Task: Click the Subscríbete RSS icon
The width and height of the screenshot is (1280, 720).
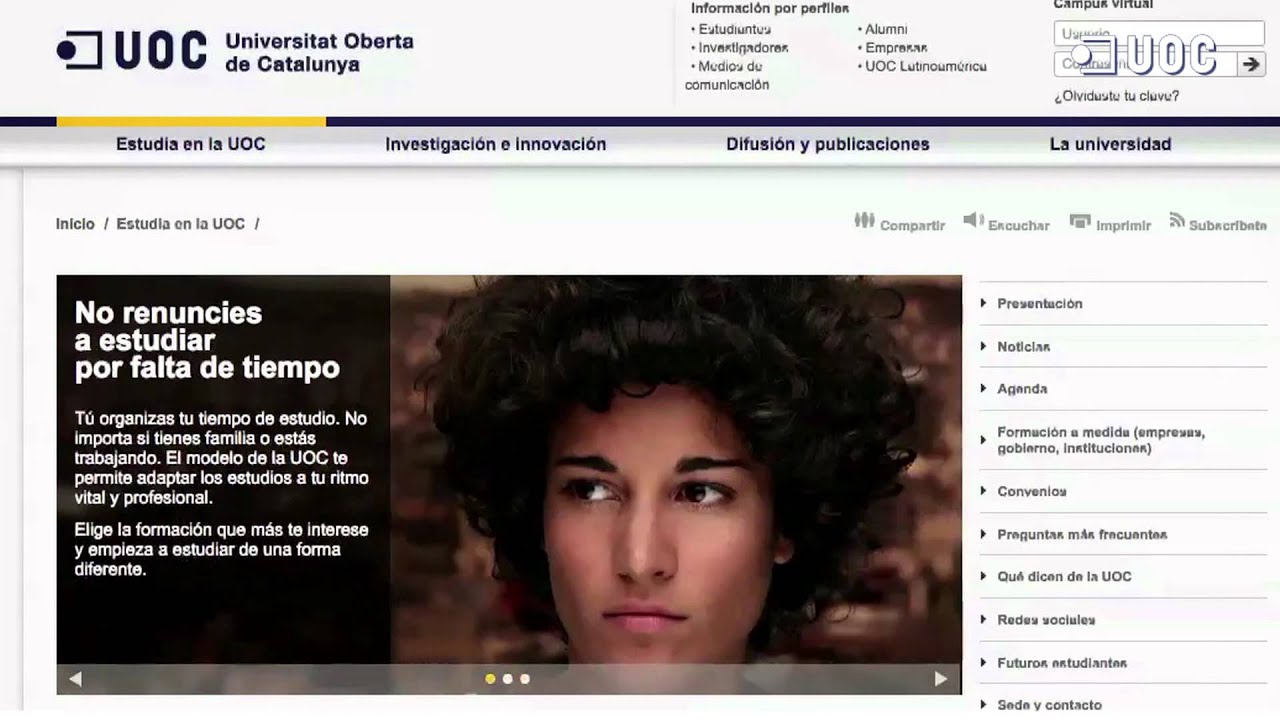Action: pos(1177,220)
